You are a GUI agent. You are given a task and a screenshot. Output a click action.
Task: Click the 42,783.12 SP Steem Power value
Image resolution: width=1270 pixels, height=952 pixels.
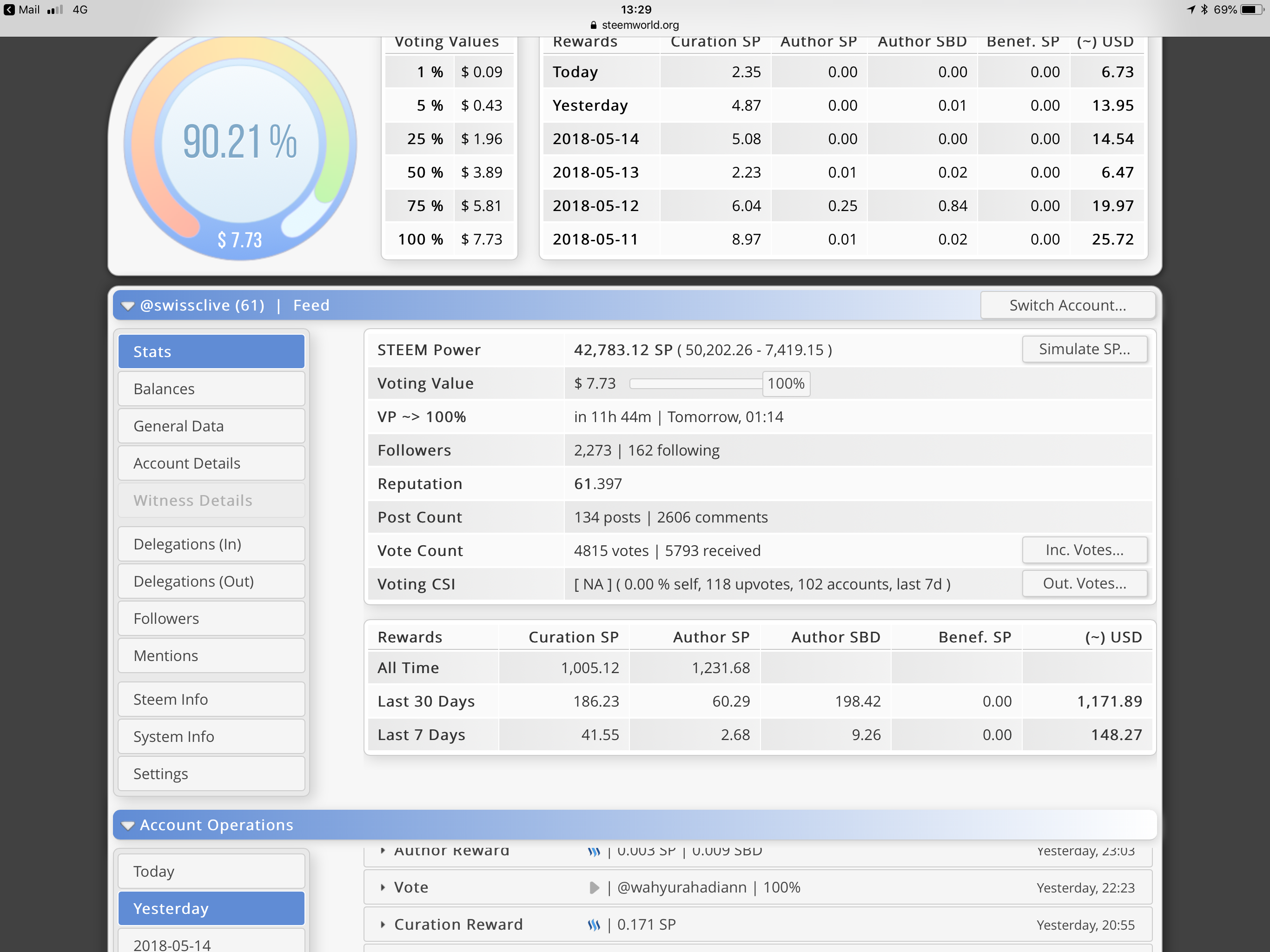click(x=623, y=350)
